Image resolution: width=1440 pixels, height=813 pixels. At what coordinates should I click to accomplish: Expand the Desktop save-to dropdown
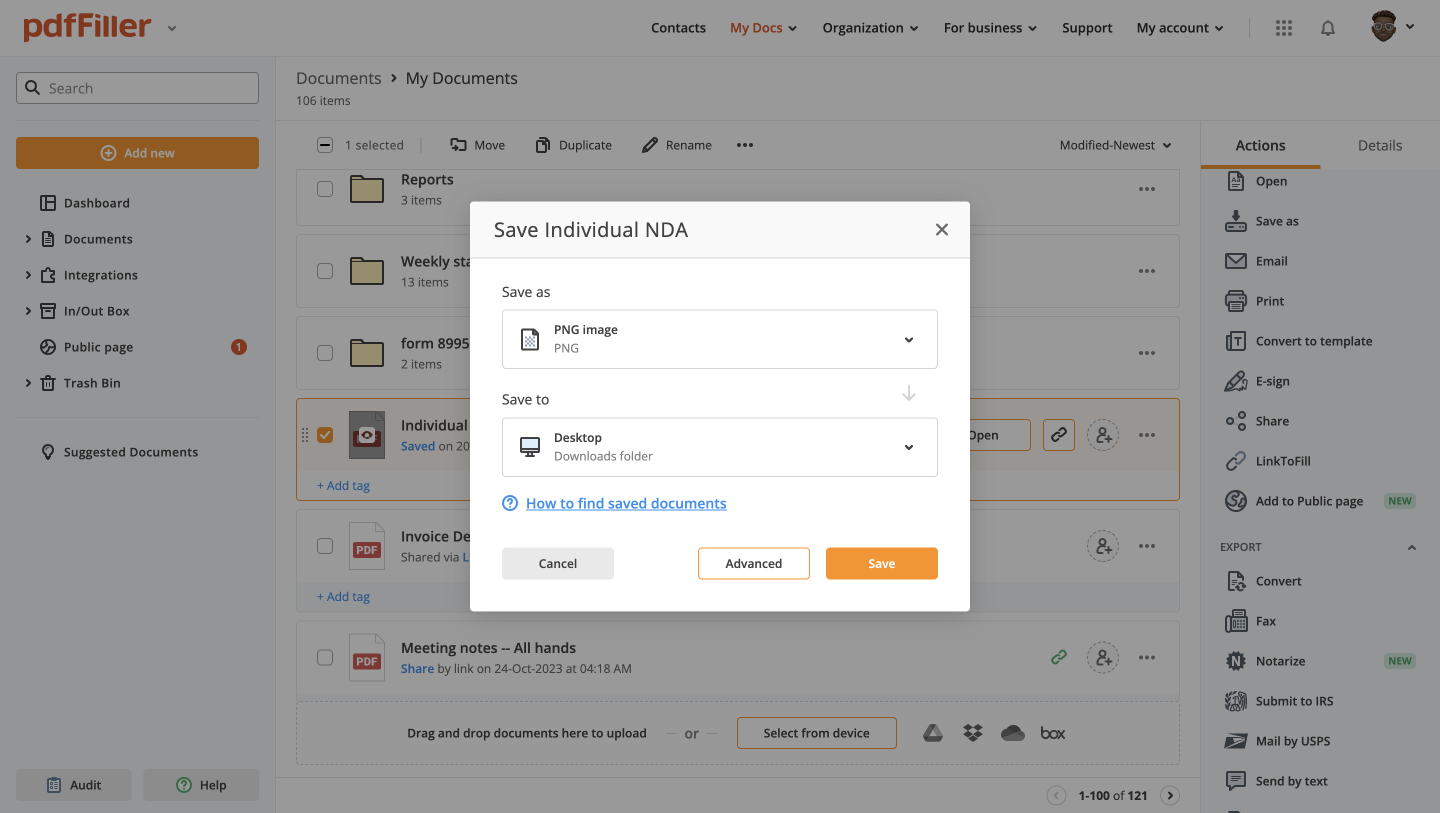[719, 447]
